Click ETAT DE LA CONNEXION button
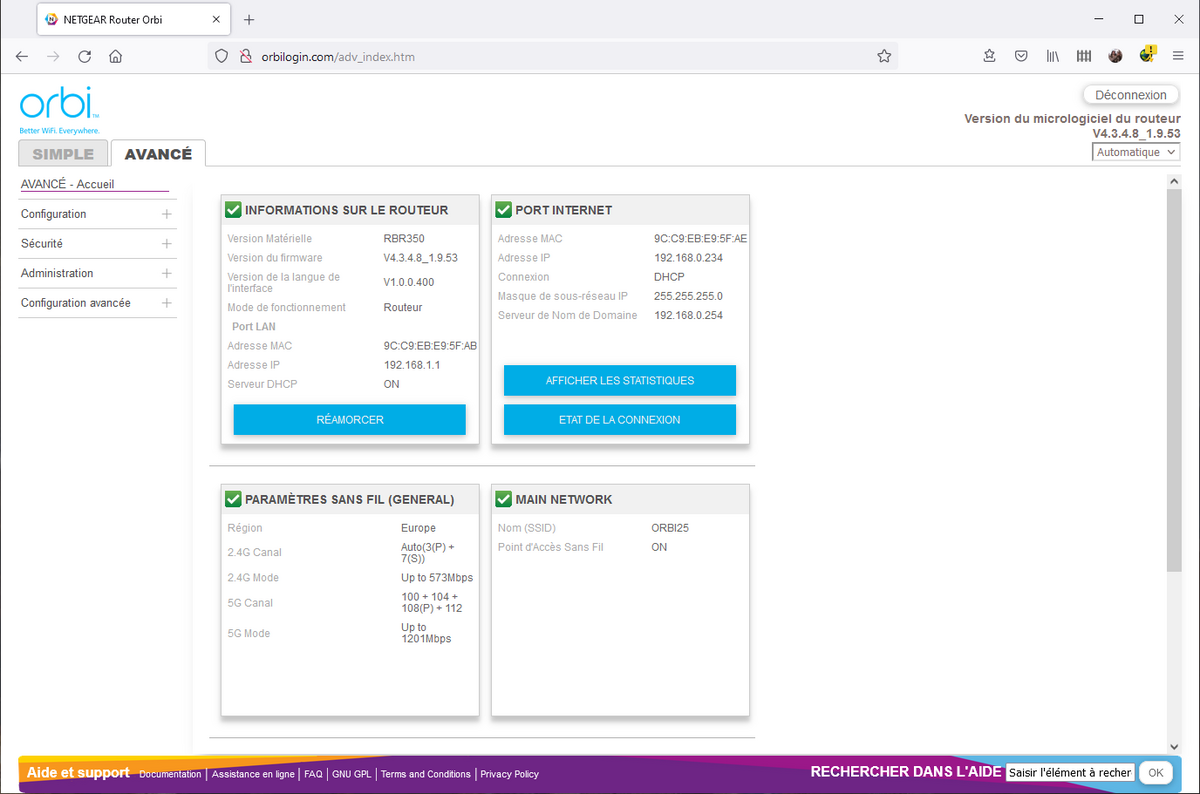The height and width of the screenshot is (794, 1200). click(620, 420)
